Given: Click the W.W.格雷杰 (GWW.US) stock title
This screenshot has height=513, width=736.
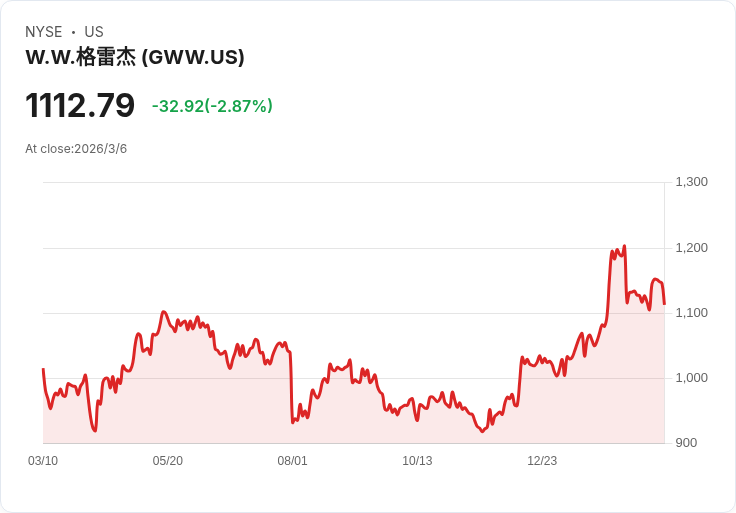Looking at the screenshot, I should point(135,57).
